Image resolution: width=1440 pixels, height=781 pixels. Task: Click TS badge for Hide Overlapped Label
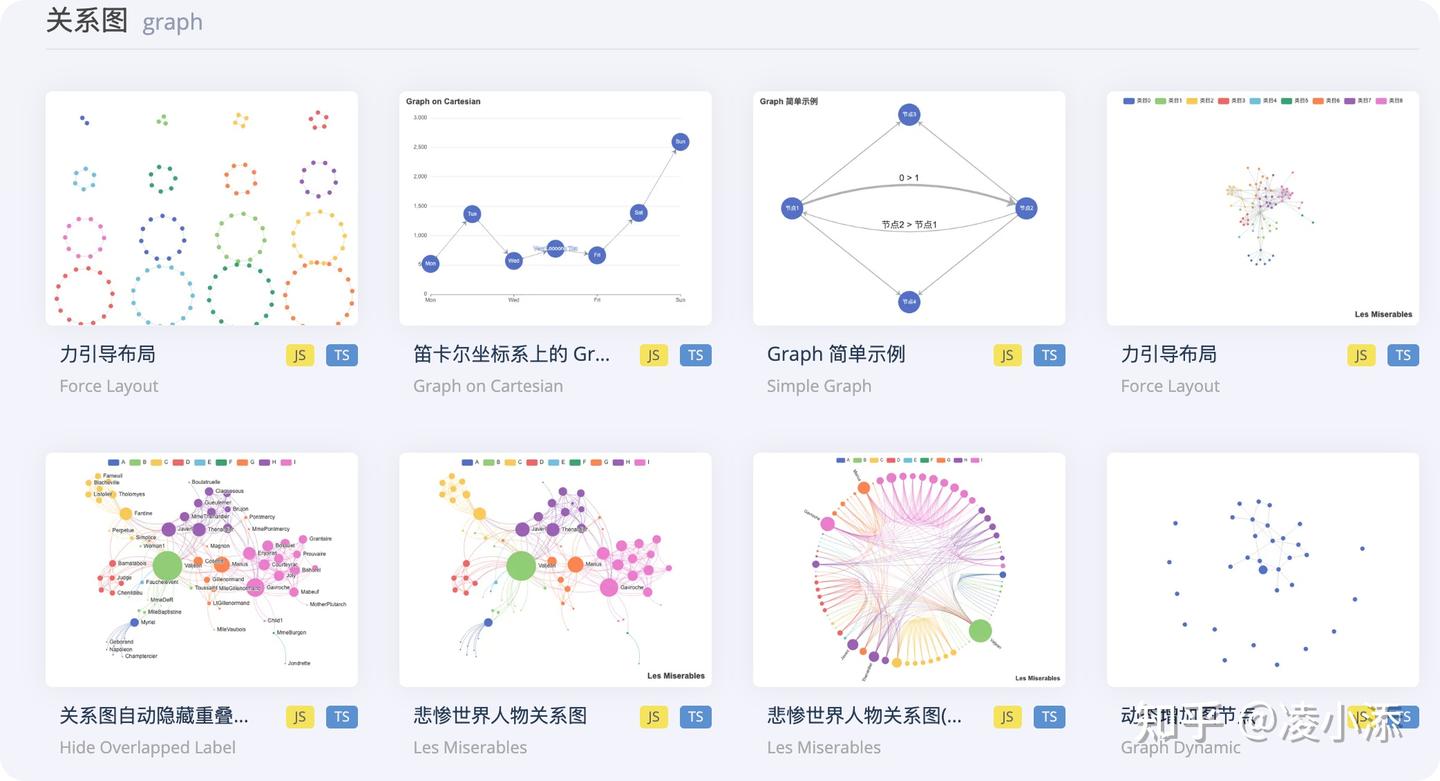pos(342,717)
